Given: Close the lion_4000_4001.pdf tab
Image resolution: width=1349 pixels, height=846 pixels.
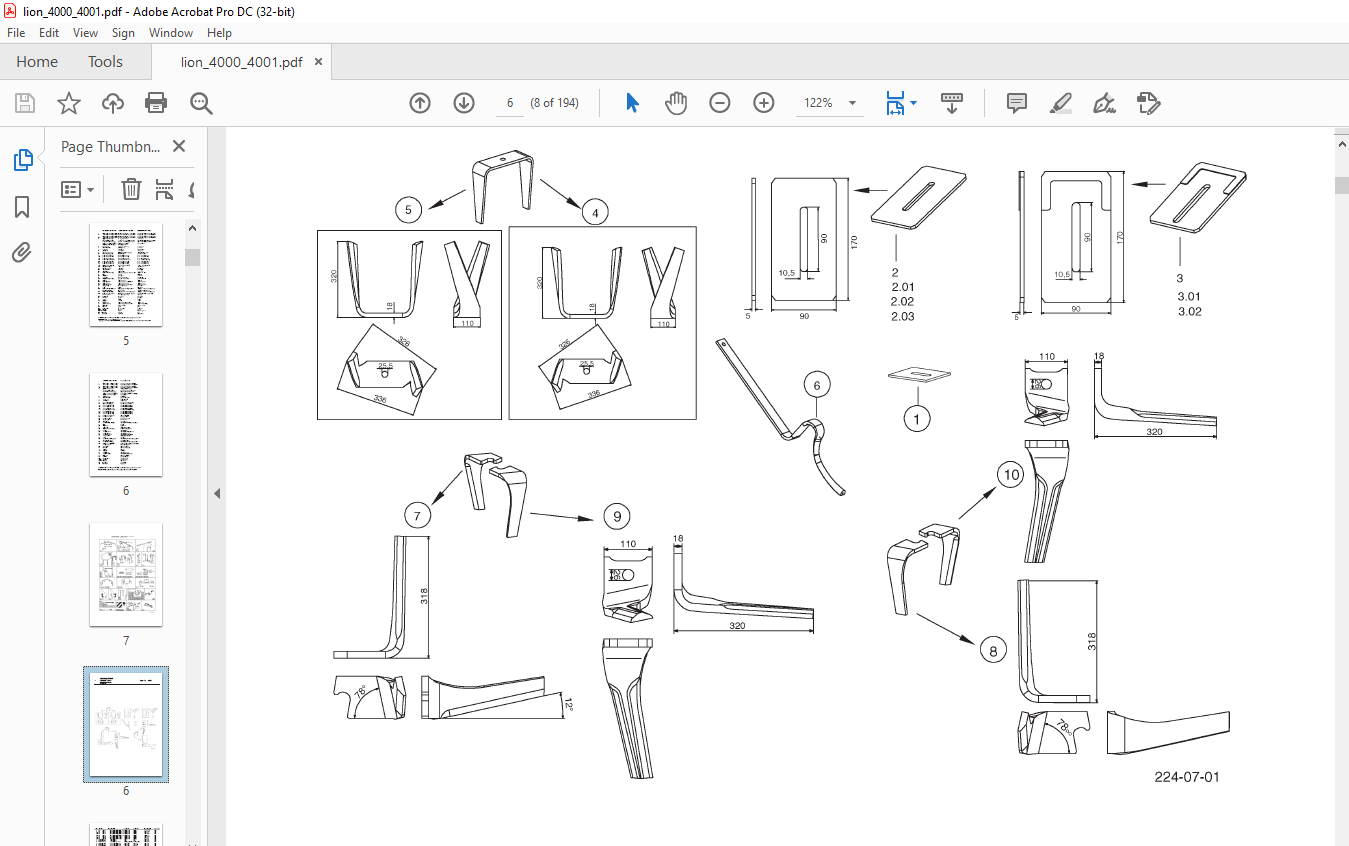Looking at the screenshot, I should pyautogui.click(x=318, y=62).
